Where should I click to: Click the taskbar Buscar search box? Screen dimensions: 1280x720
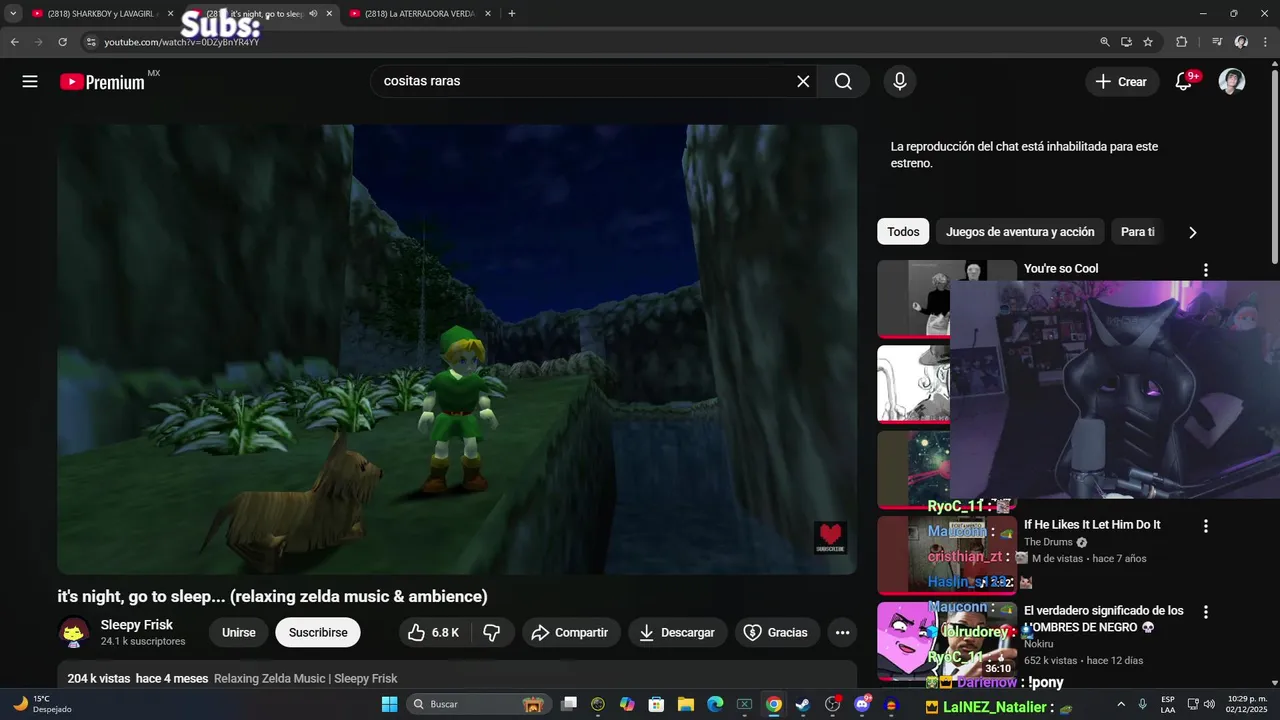pyautogui.click(x=478, y=704)
